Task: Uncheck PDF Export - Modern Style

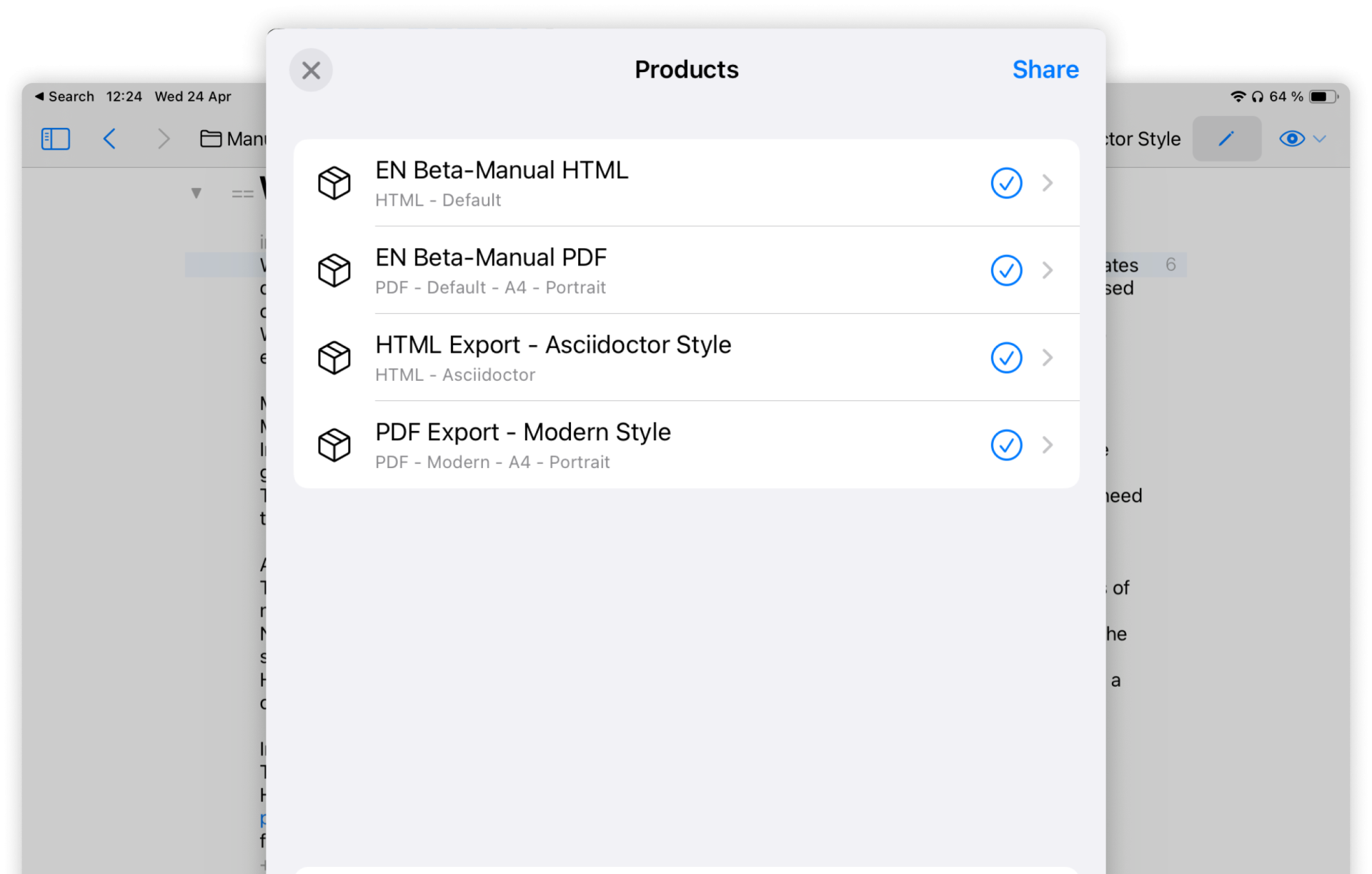Action: coord(1006,445)
